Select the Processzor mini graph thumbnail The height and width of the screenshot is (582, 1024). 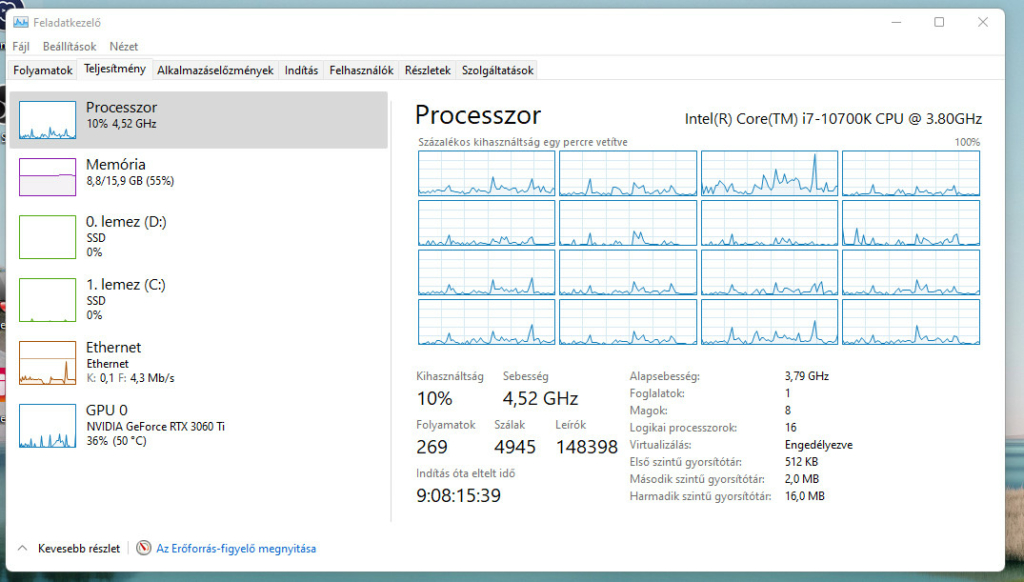point(47,119)
